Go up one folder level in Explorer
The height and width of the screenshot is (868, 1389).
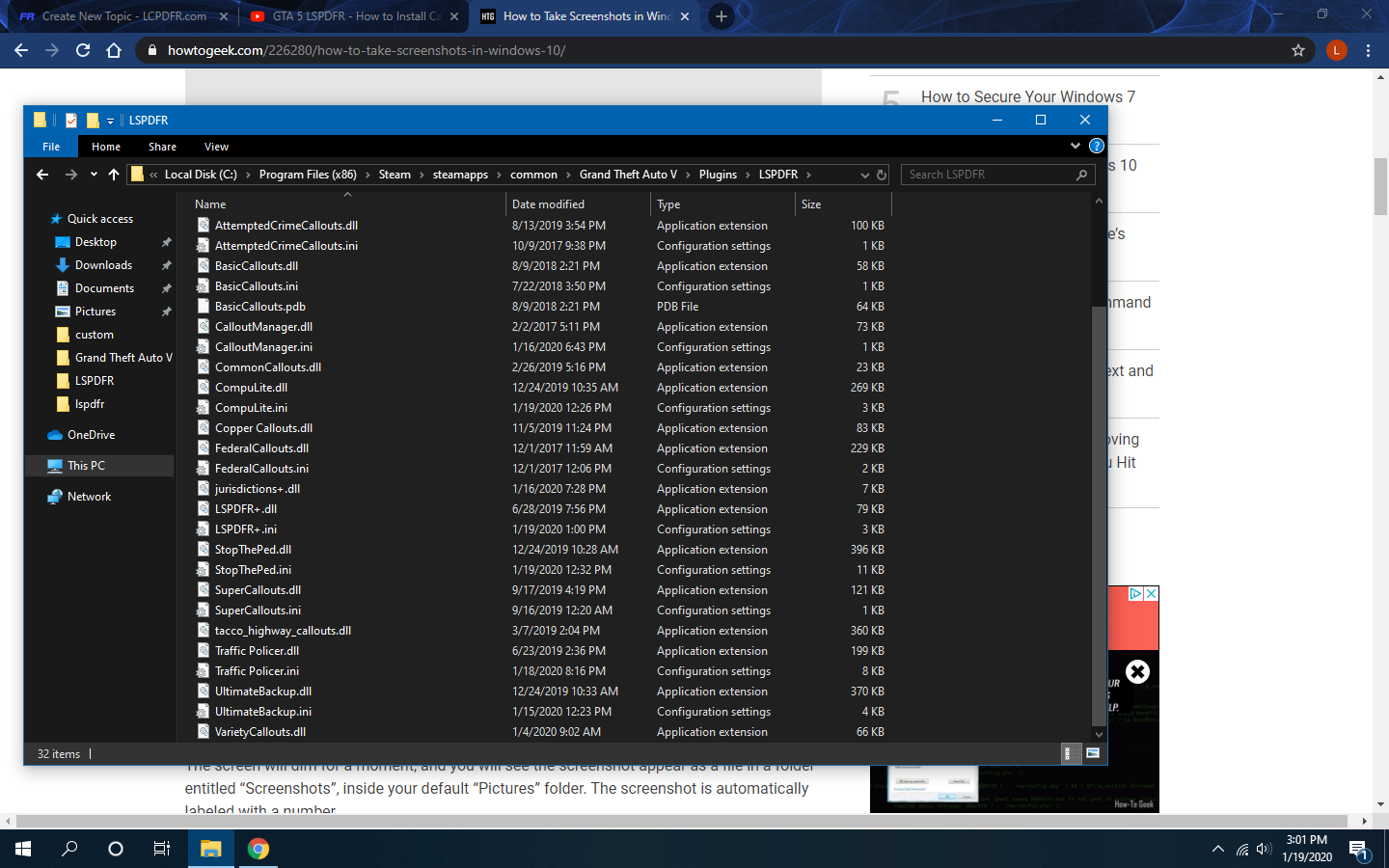click(114, 175)
